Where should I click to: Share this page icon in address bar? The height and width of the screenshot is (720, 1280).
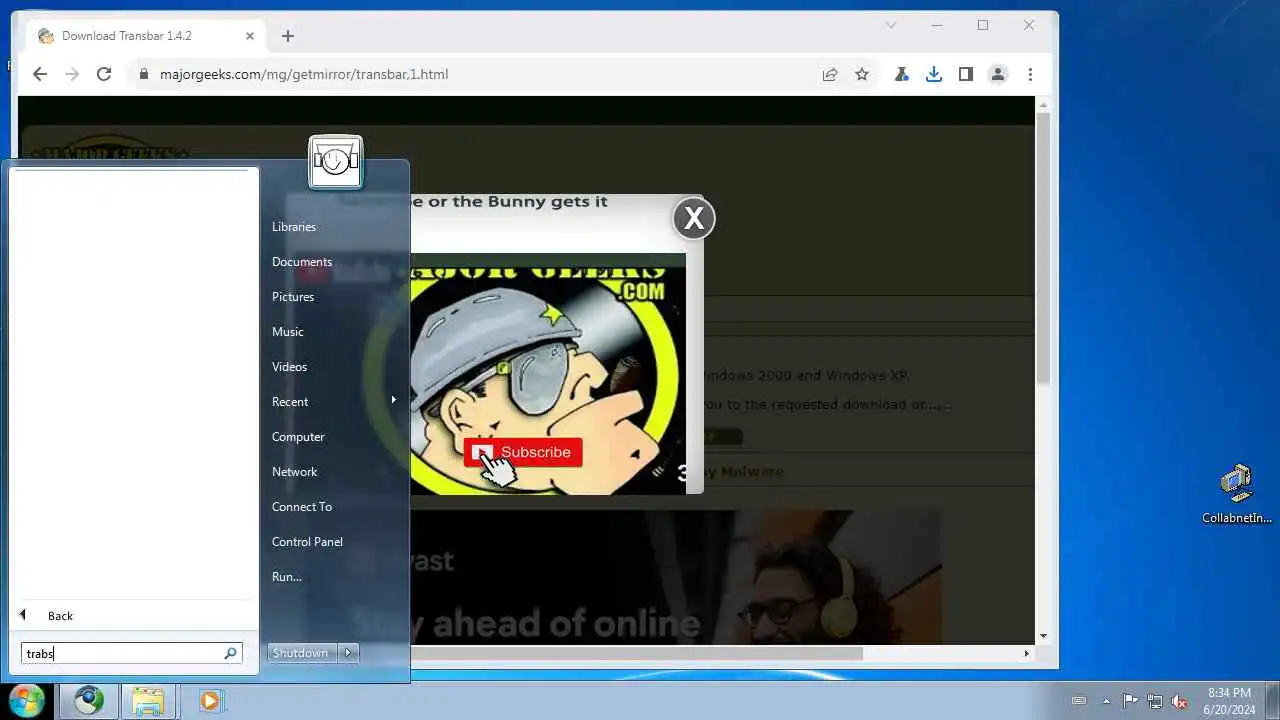[830, 74]
